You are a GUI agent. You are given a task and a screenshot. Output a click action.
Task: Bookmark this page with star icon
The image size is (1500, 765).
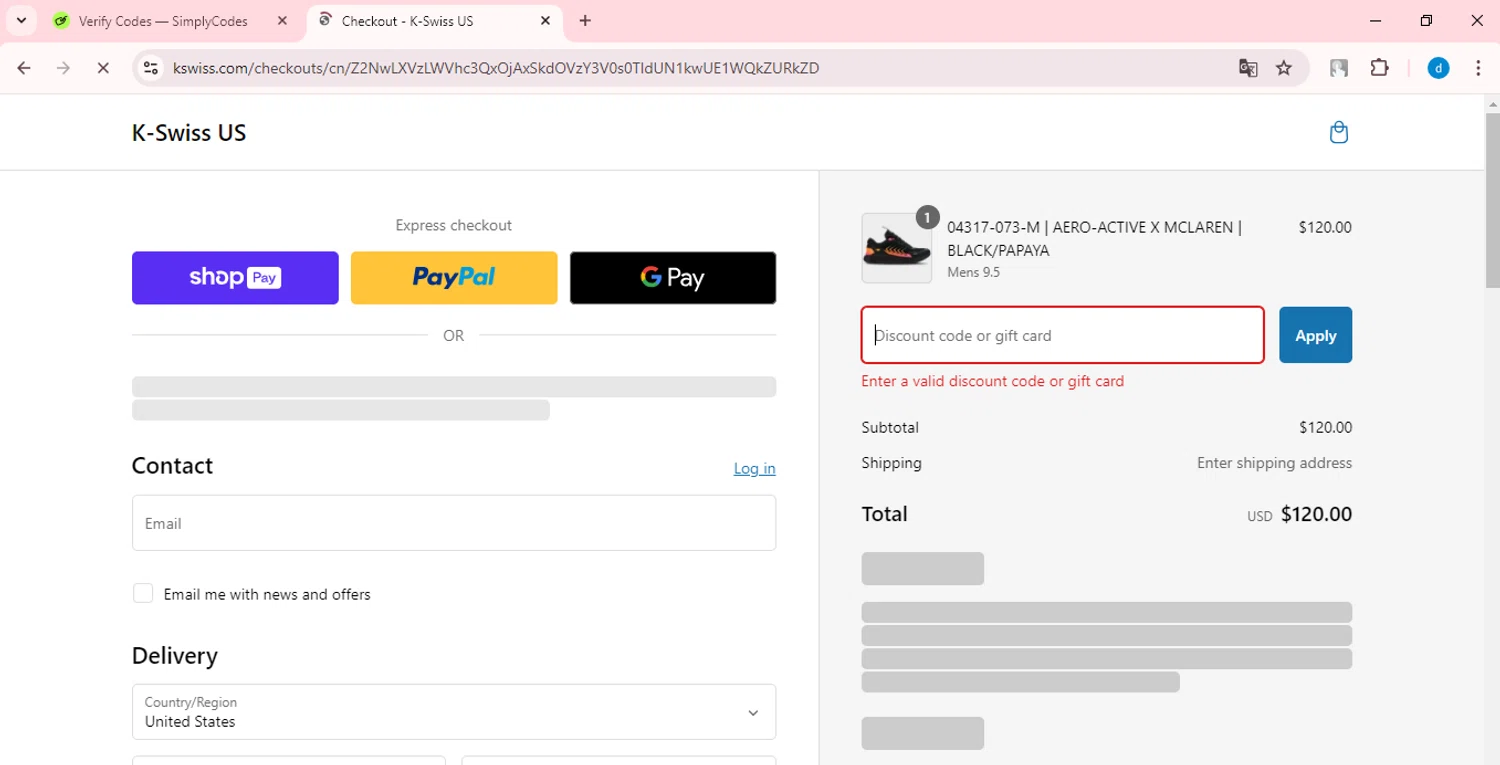1284,68
